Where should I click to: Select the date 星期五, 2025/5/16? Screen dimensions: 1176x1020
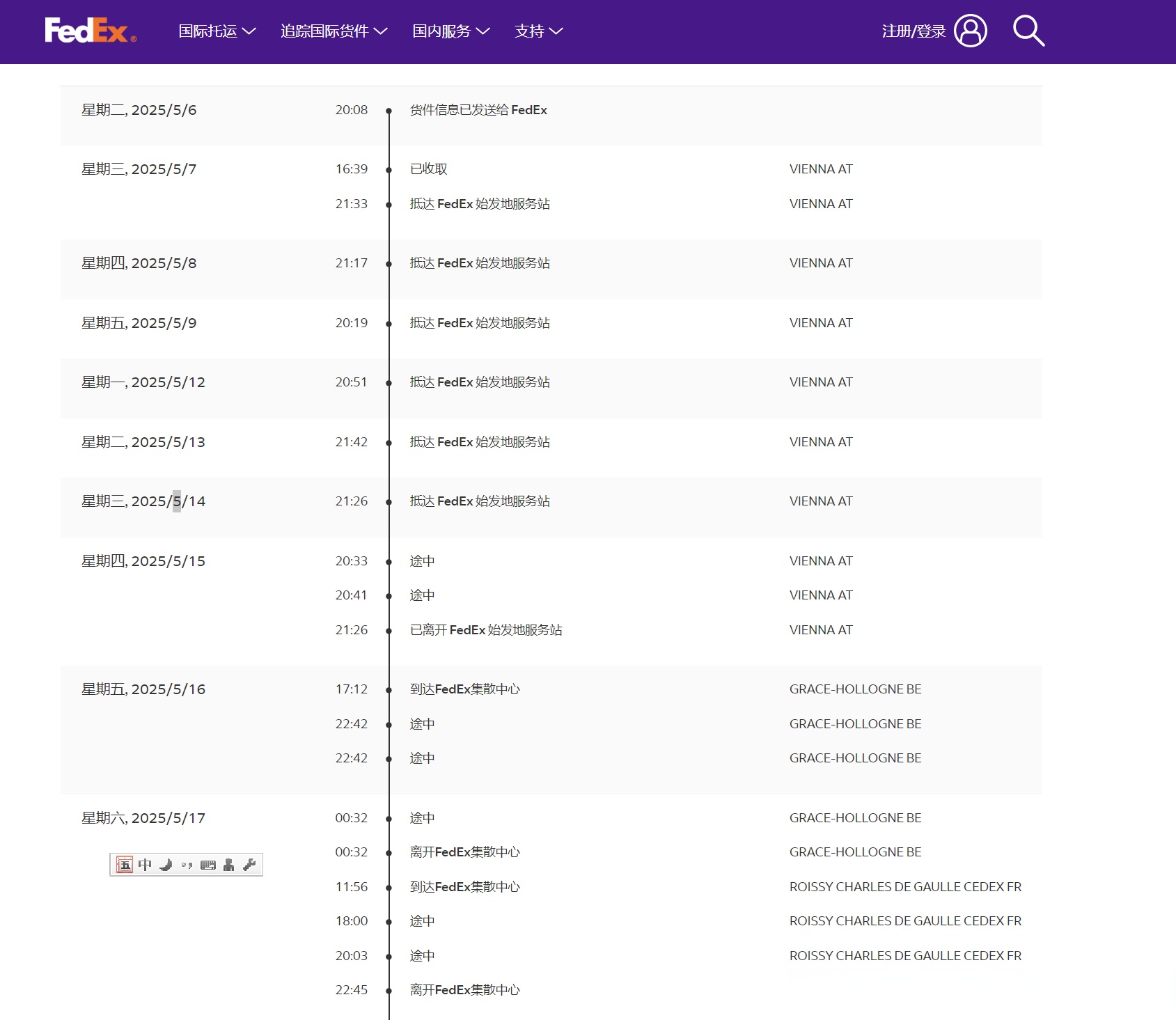[x=143, y=689]
